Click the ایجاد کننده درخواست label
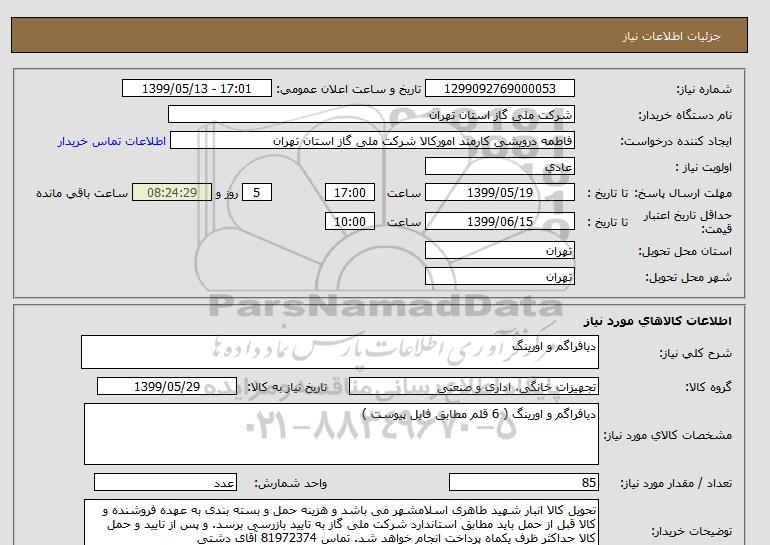This screenshot has height=545, width=770. [x=676, y=141]
